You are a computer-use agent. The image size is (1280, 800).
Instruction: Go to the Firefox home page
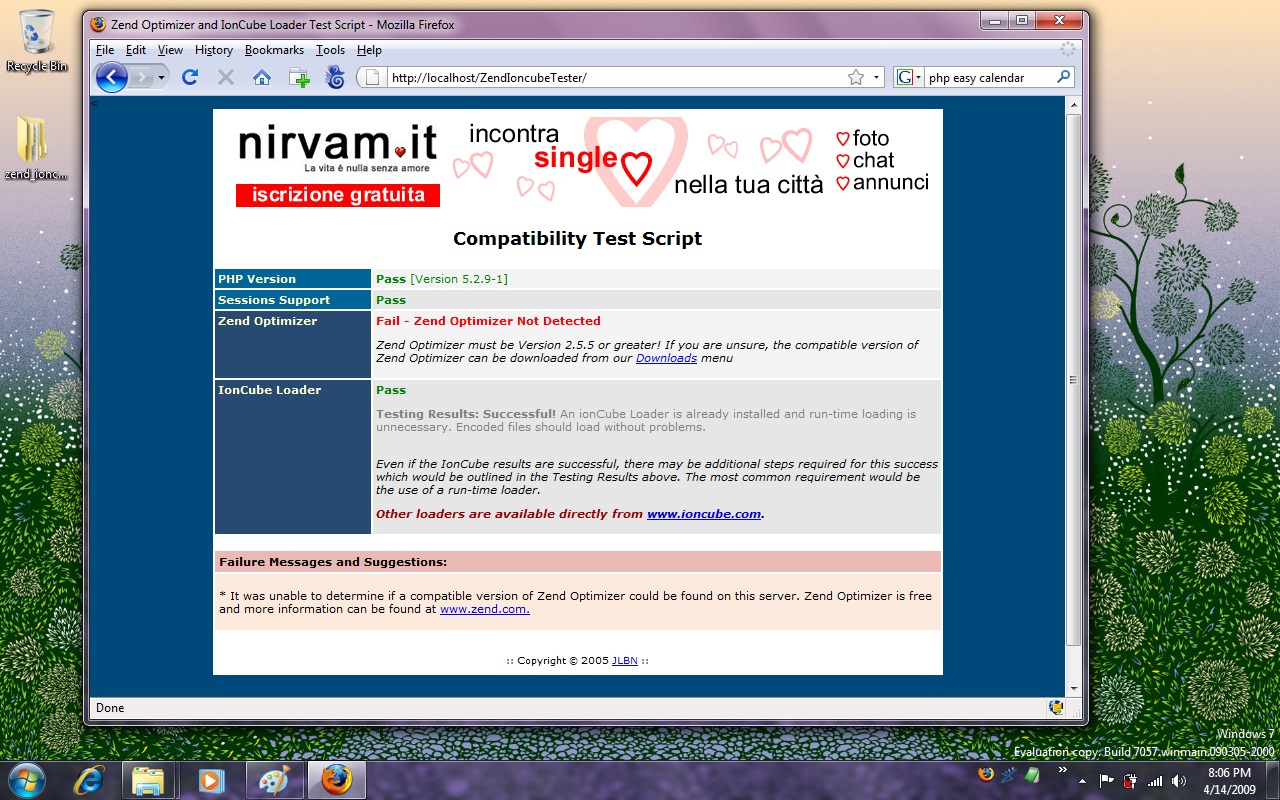click(x=262, y=77)
